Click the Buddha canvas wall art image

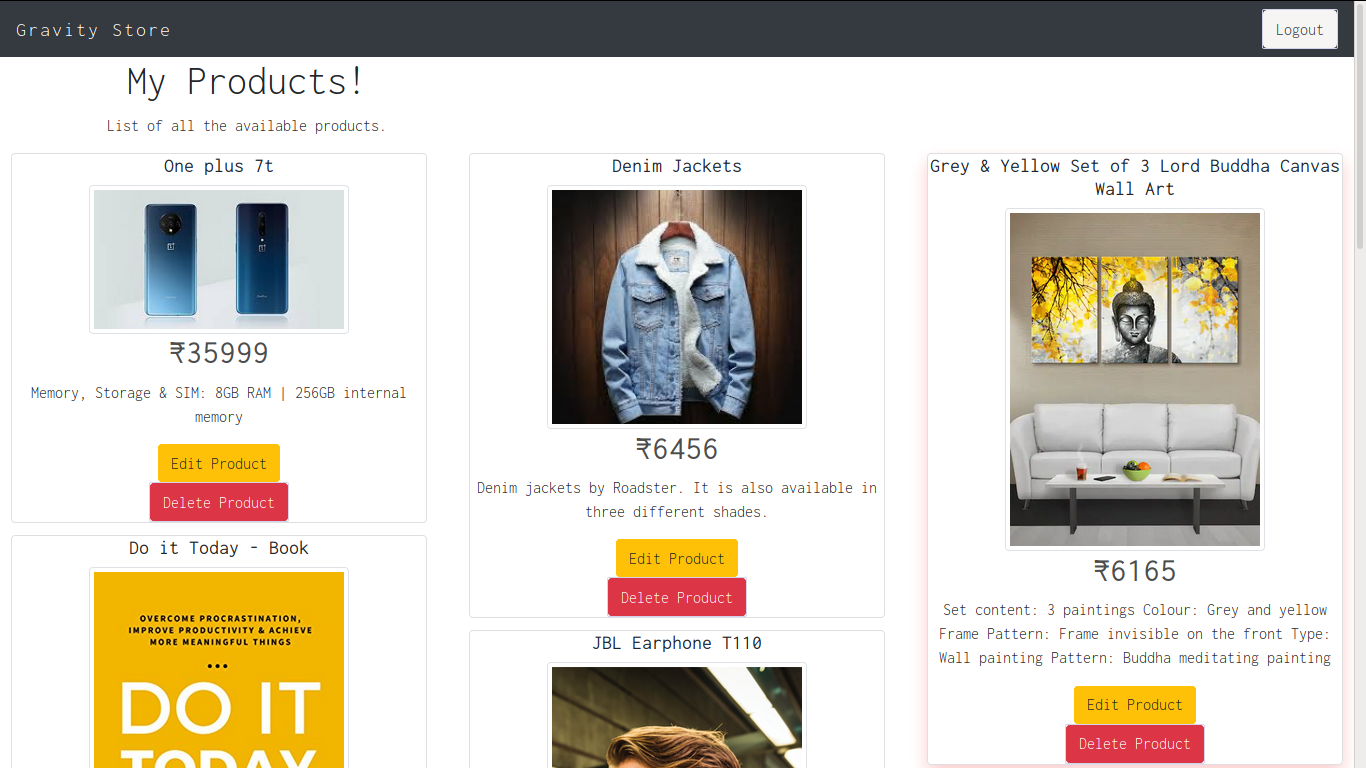[x=1135, y=379]
